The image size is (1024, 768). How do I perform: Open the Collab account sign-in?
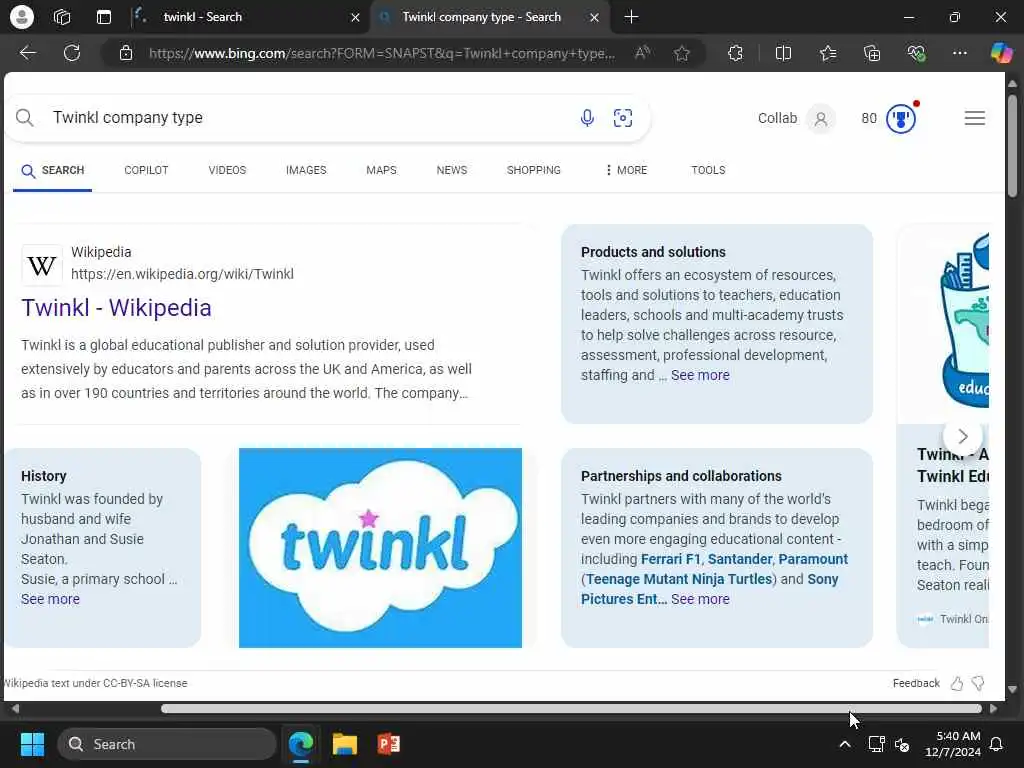795,118
